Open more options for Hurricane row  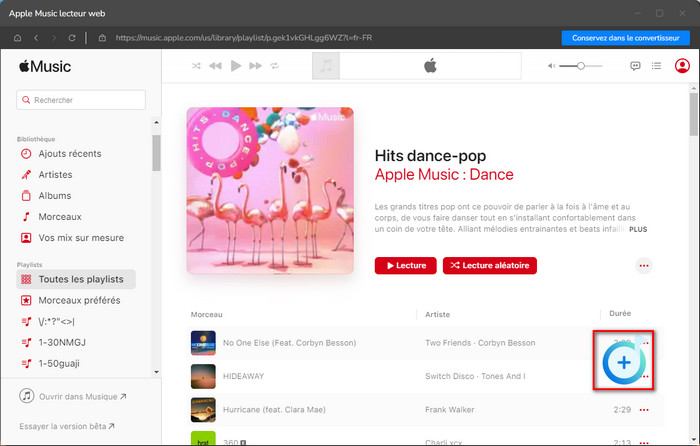(644, 410)
